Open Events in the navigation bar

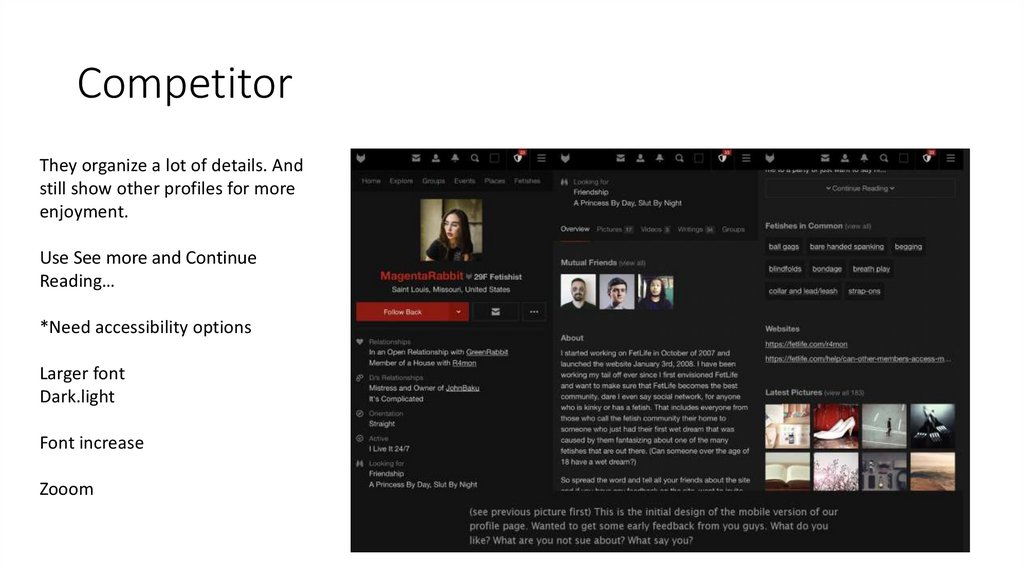[x=464, y=181]
